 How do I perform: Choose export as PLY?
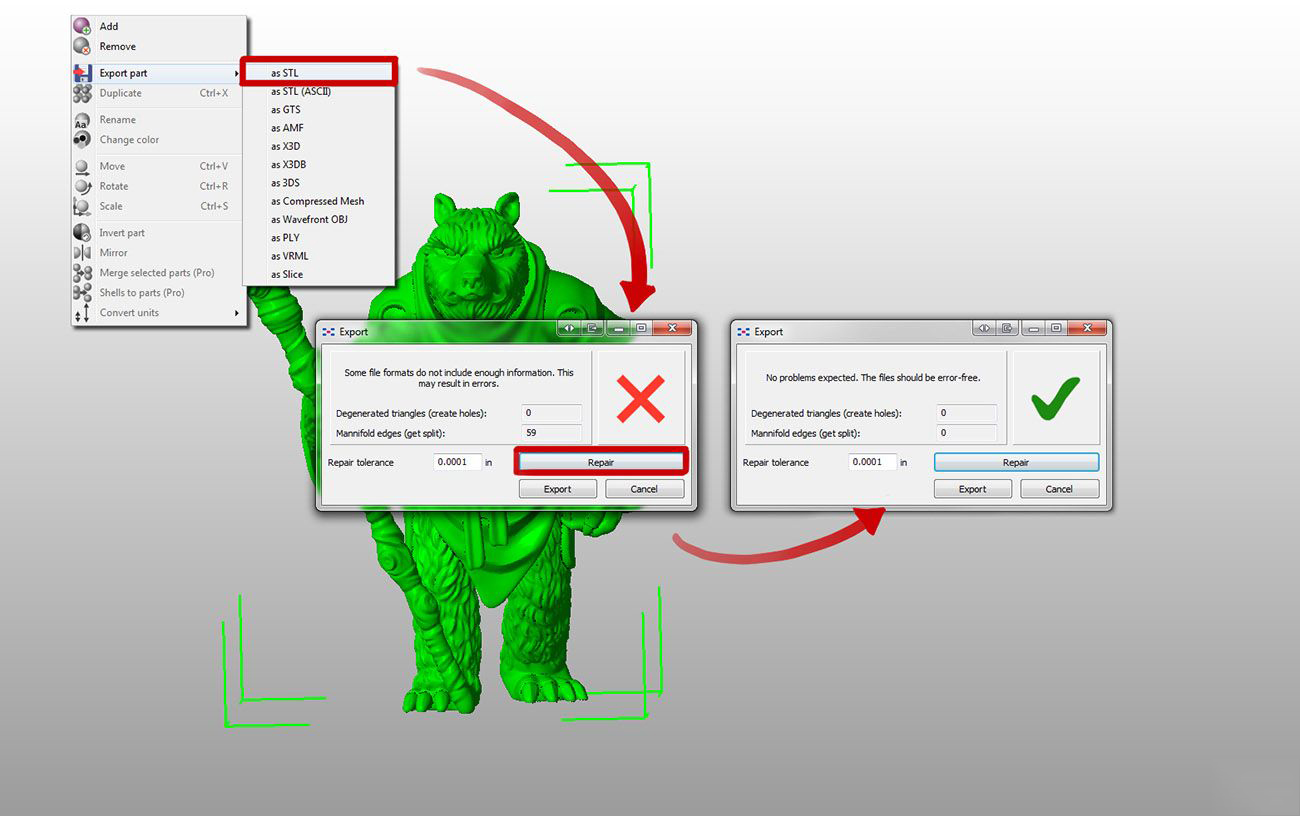point(320,238)
